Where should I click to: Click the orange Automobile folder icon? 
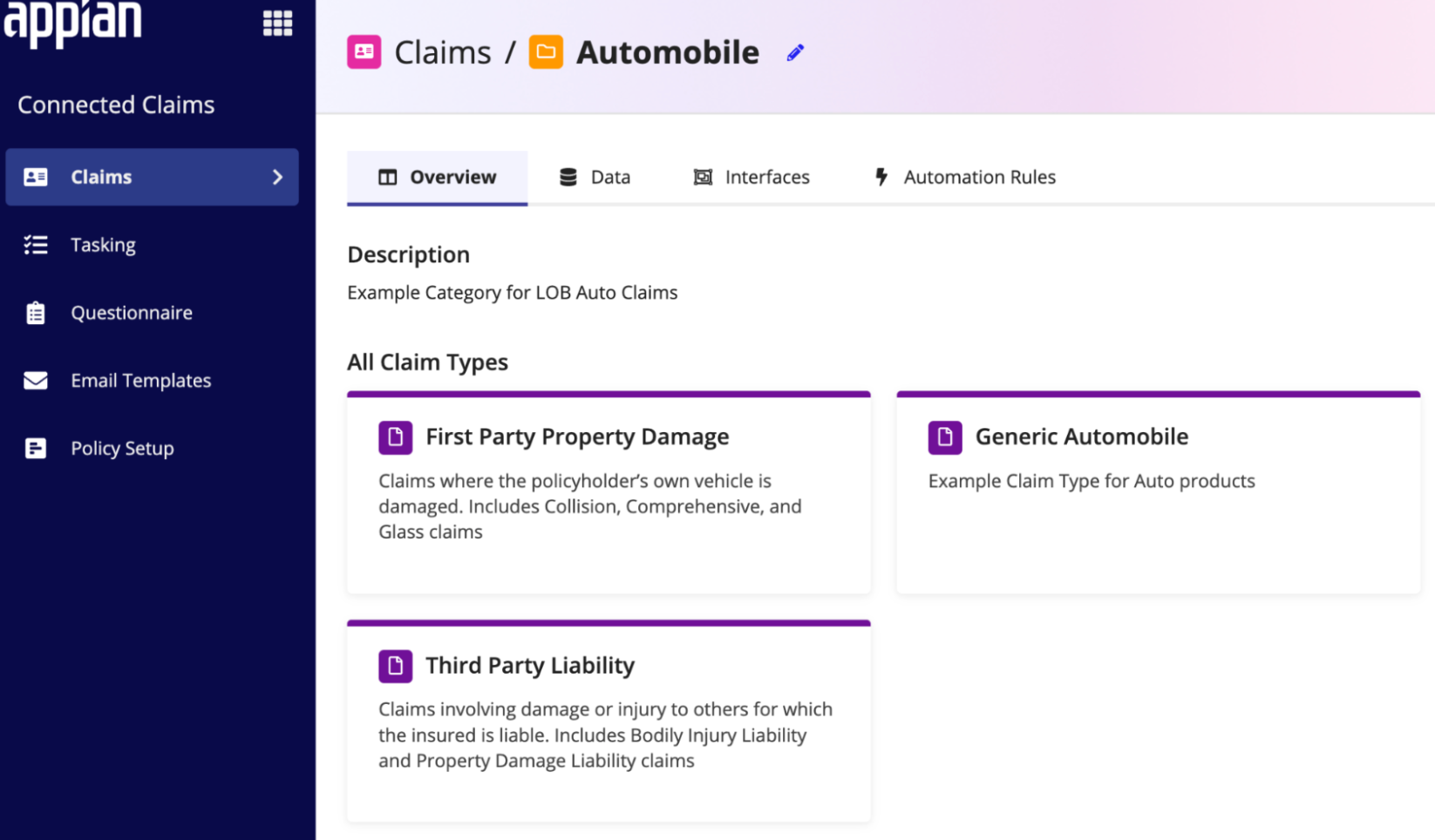546,52
